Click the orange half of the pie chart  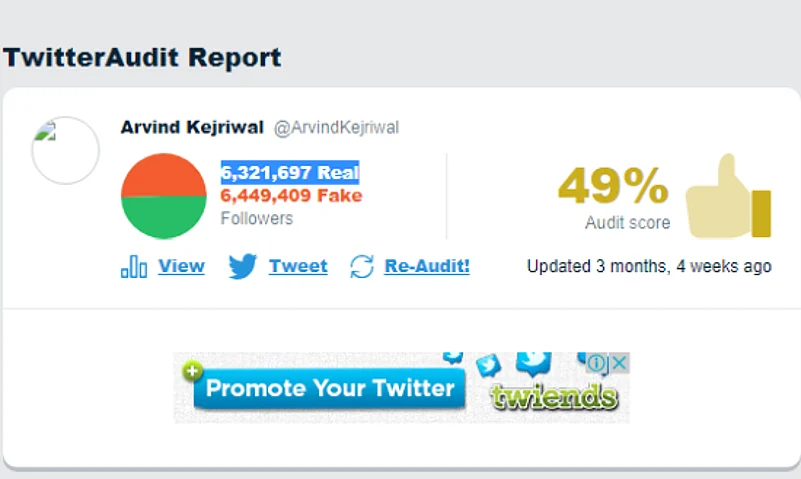pos(164,174)
